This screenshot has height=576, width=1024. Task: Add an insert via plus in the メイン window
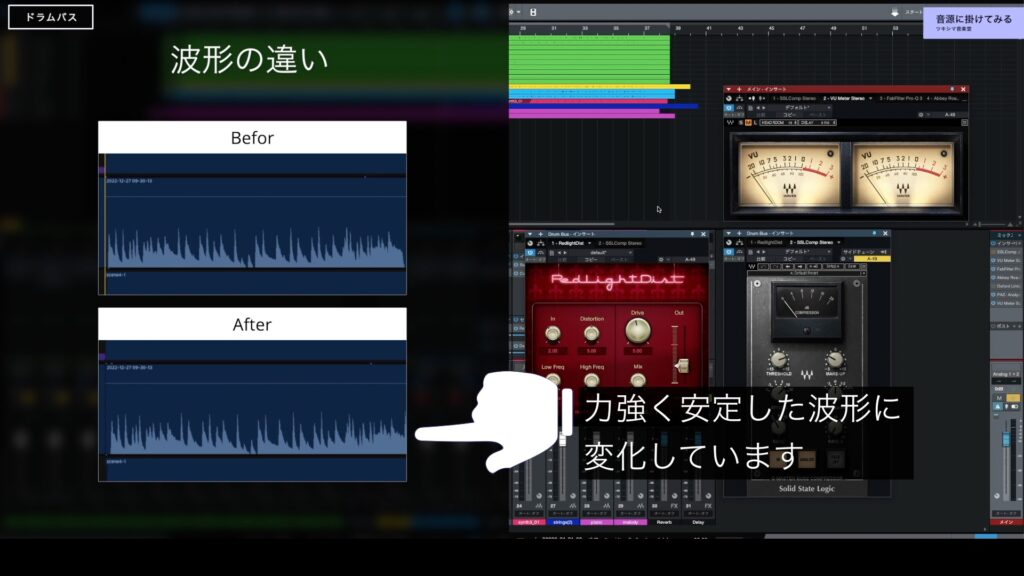point(739,89)
